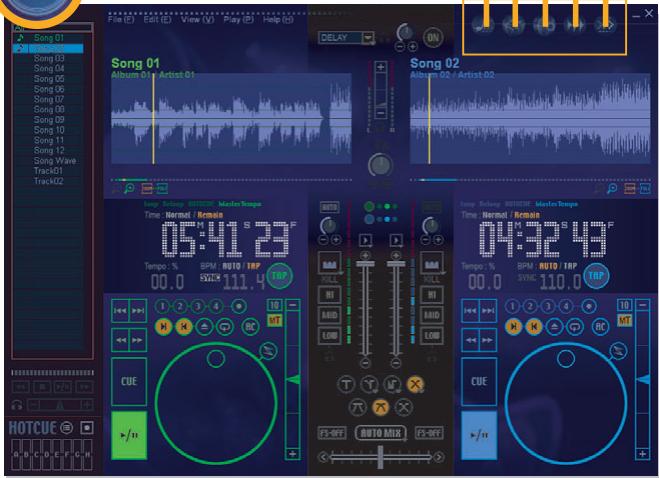Hit the right deck CUE button

coord(479,382)
